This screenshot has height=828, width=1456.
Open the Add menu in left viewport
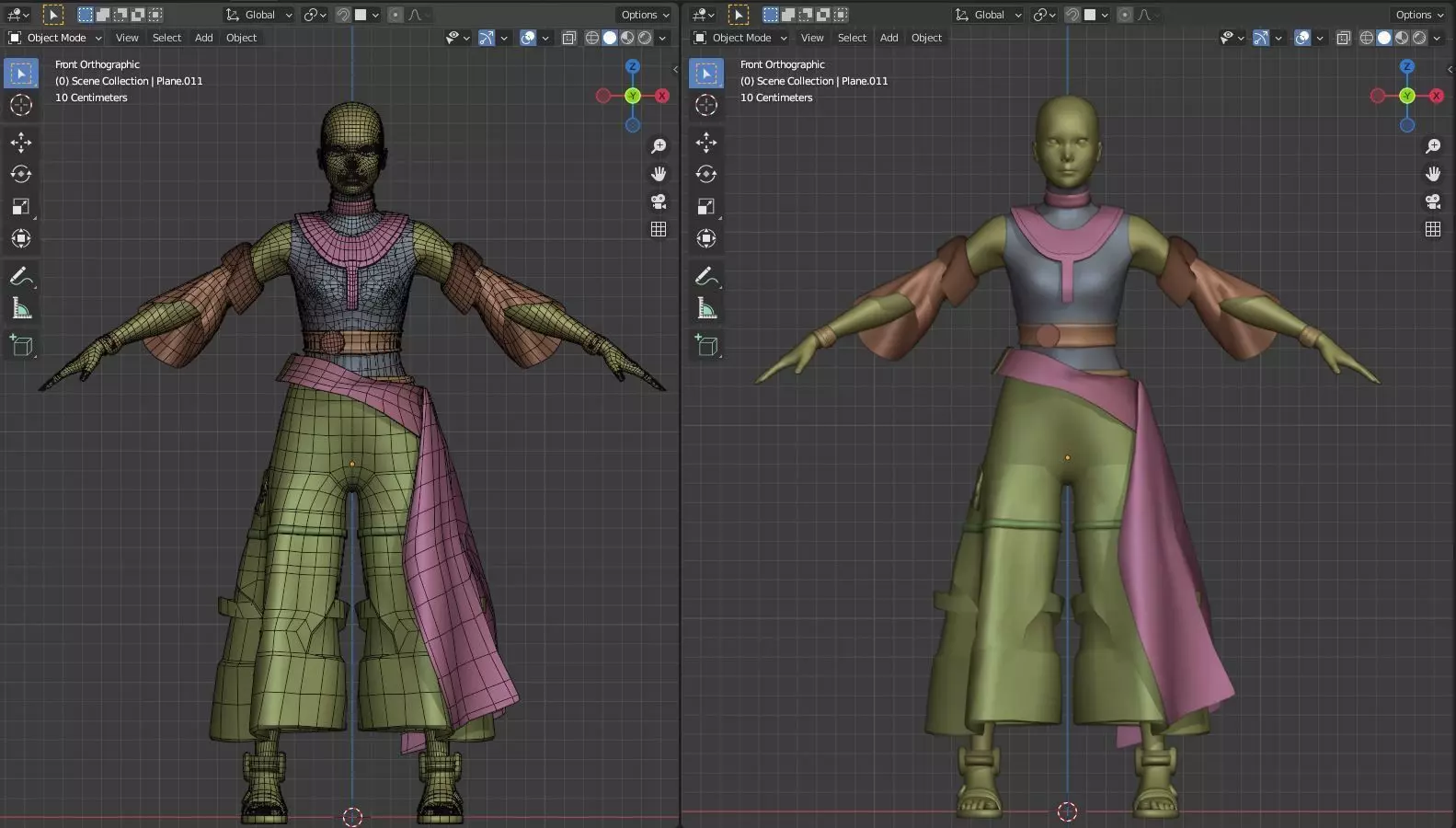(203, 38)
